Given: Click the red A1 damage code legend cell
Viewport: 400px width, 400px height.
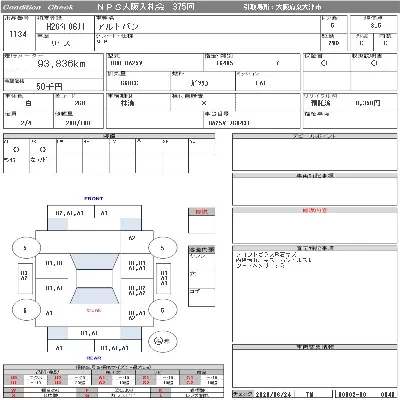Looking at the screenshot, I should [x=102, y=378].
